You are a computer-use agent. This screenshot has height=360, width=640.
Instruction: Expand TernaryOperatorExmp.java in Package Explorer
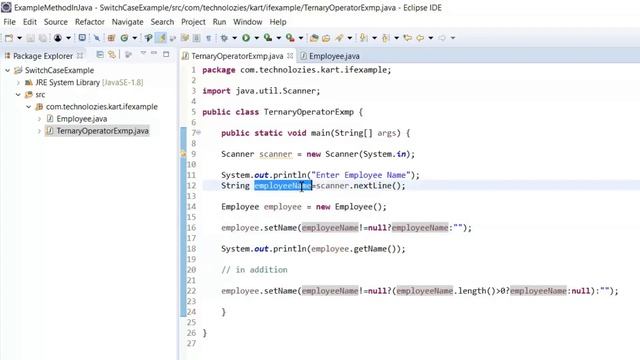pyautogui.click(x=39, y=131)
